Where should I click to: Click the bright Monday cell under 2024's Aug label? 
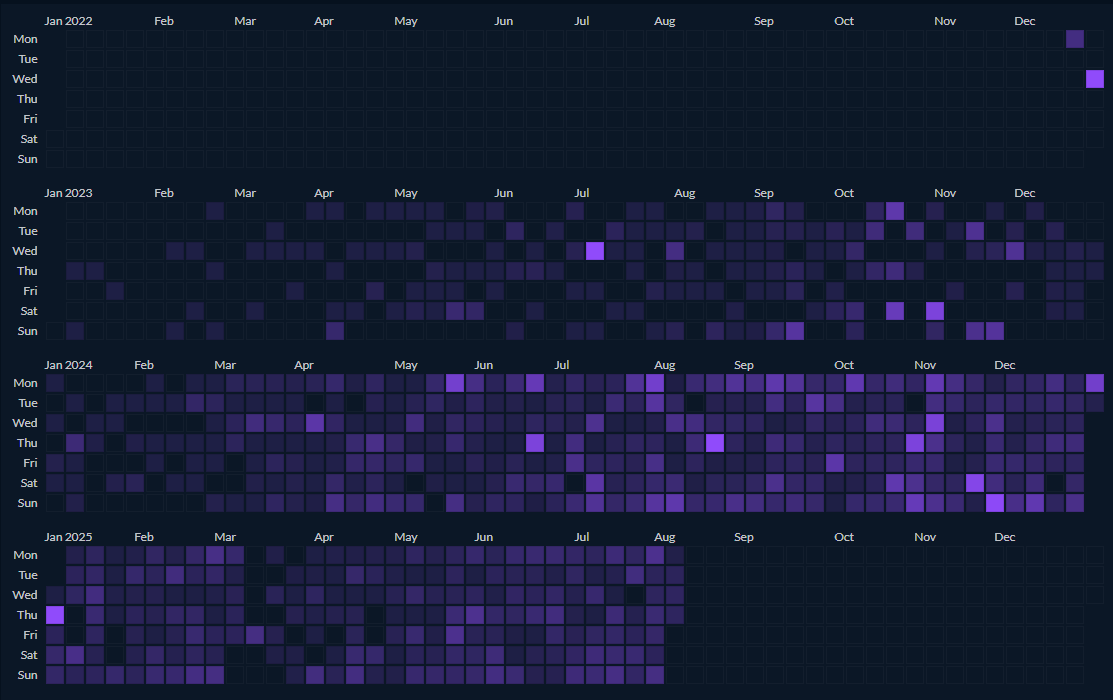click(655, 383)
